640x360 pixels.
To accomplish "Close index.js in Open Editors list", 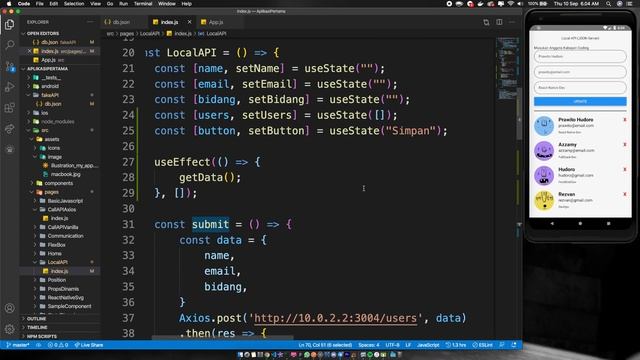I will coord(29,51).
